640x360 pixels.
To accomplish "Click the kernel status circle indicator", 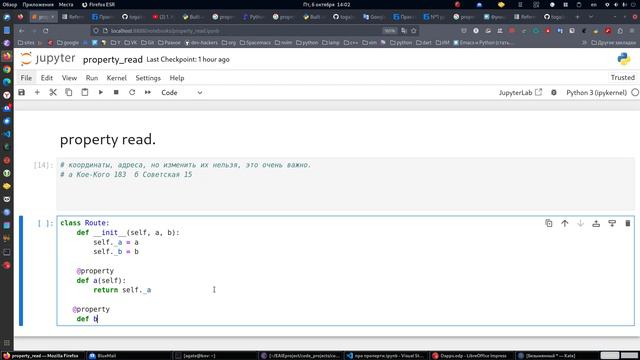I will click(x=635, y=93).
